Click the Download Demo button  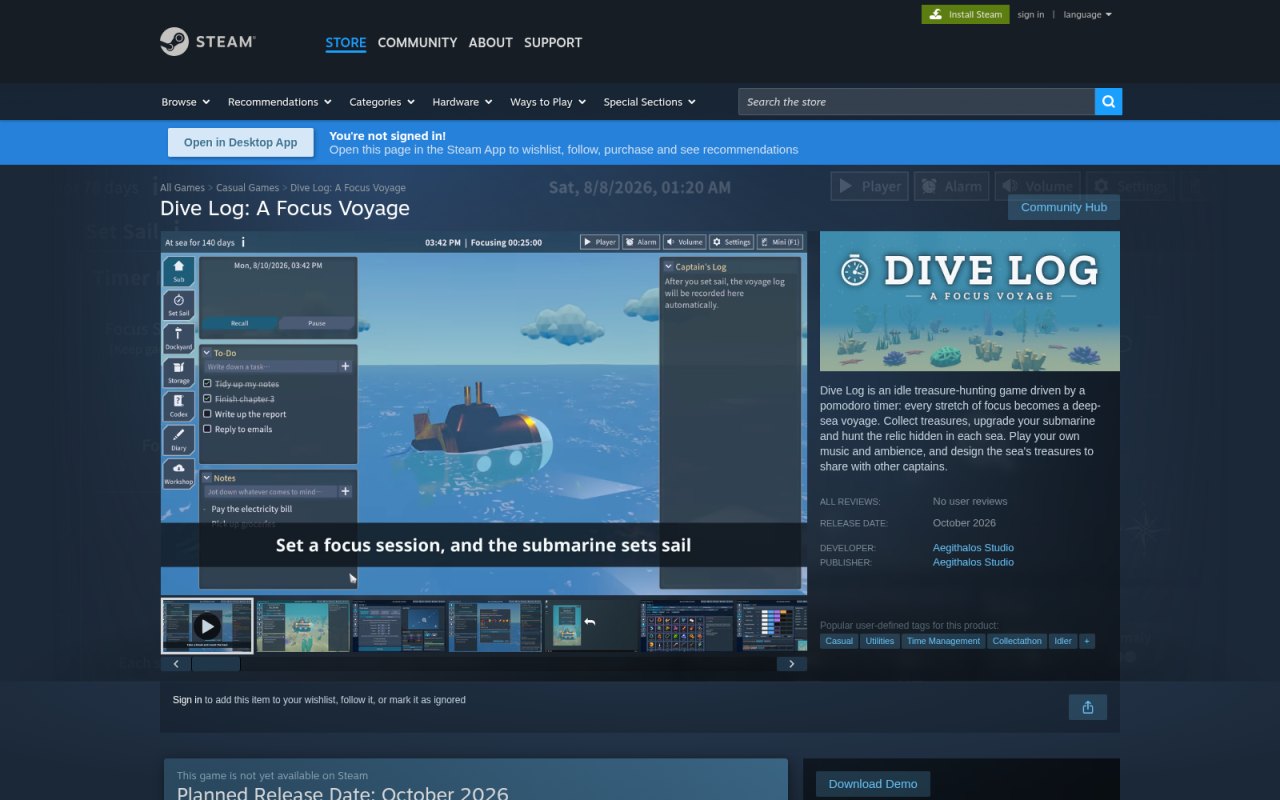(873, 784)
